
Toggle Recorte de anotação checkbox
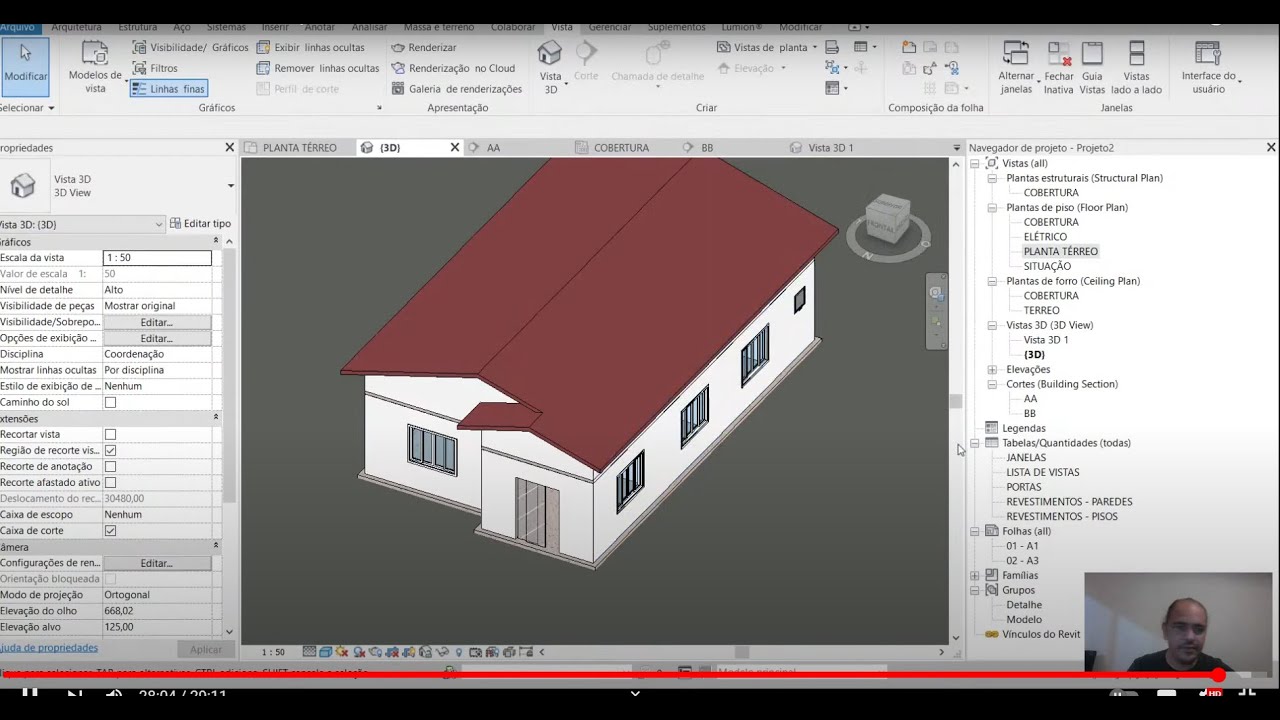110,466
